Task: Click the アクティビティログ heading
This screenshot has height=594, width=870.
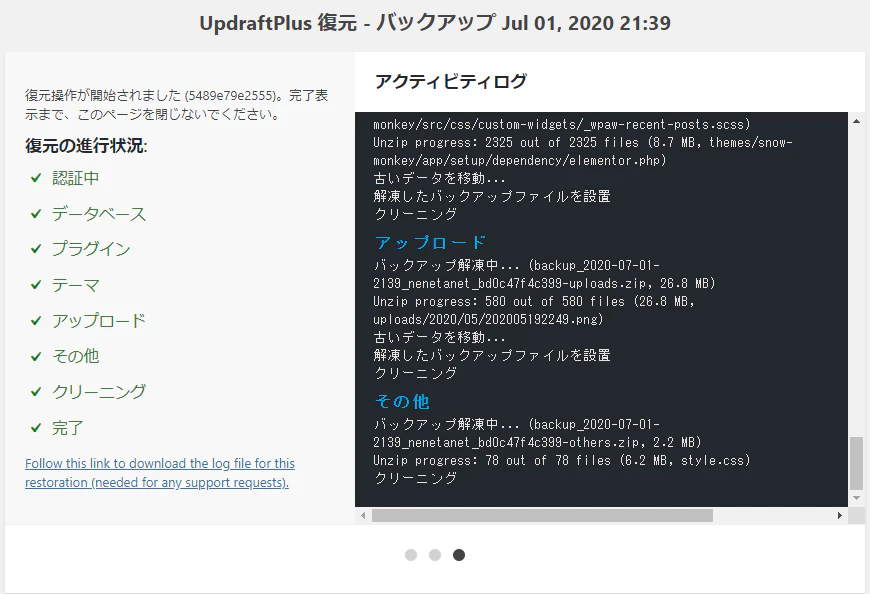Action: click(451, 82)
